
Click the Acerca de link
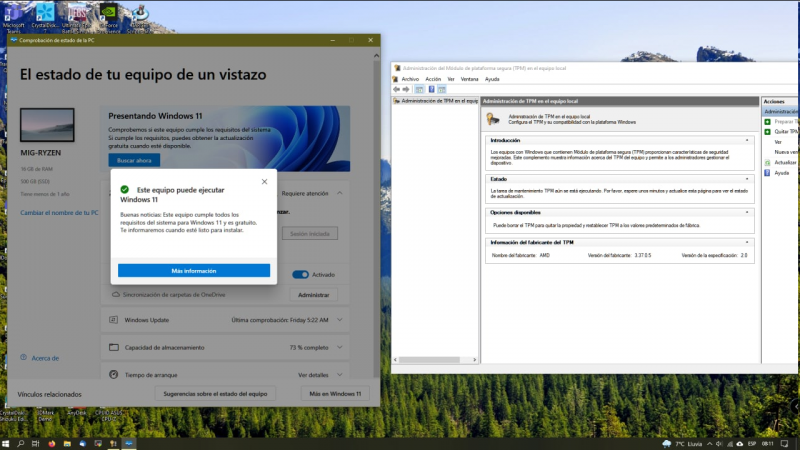pyautogui.click(x=45, y=358)
